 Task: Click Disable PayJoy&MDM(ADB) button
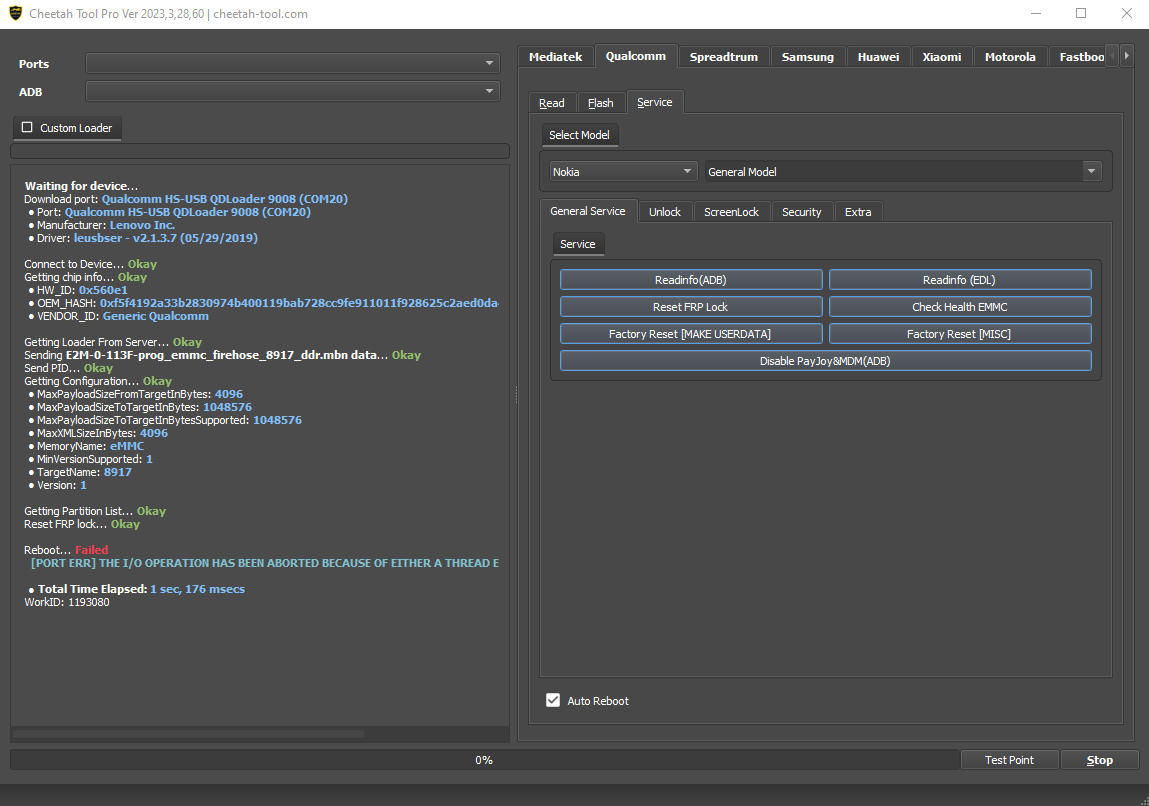[826, 361]
